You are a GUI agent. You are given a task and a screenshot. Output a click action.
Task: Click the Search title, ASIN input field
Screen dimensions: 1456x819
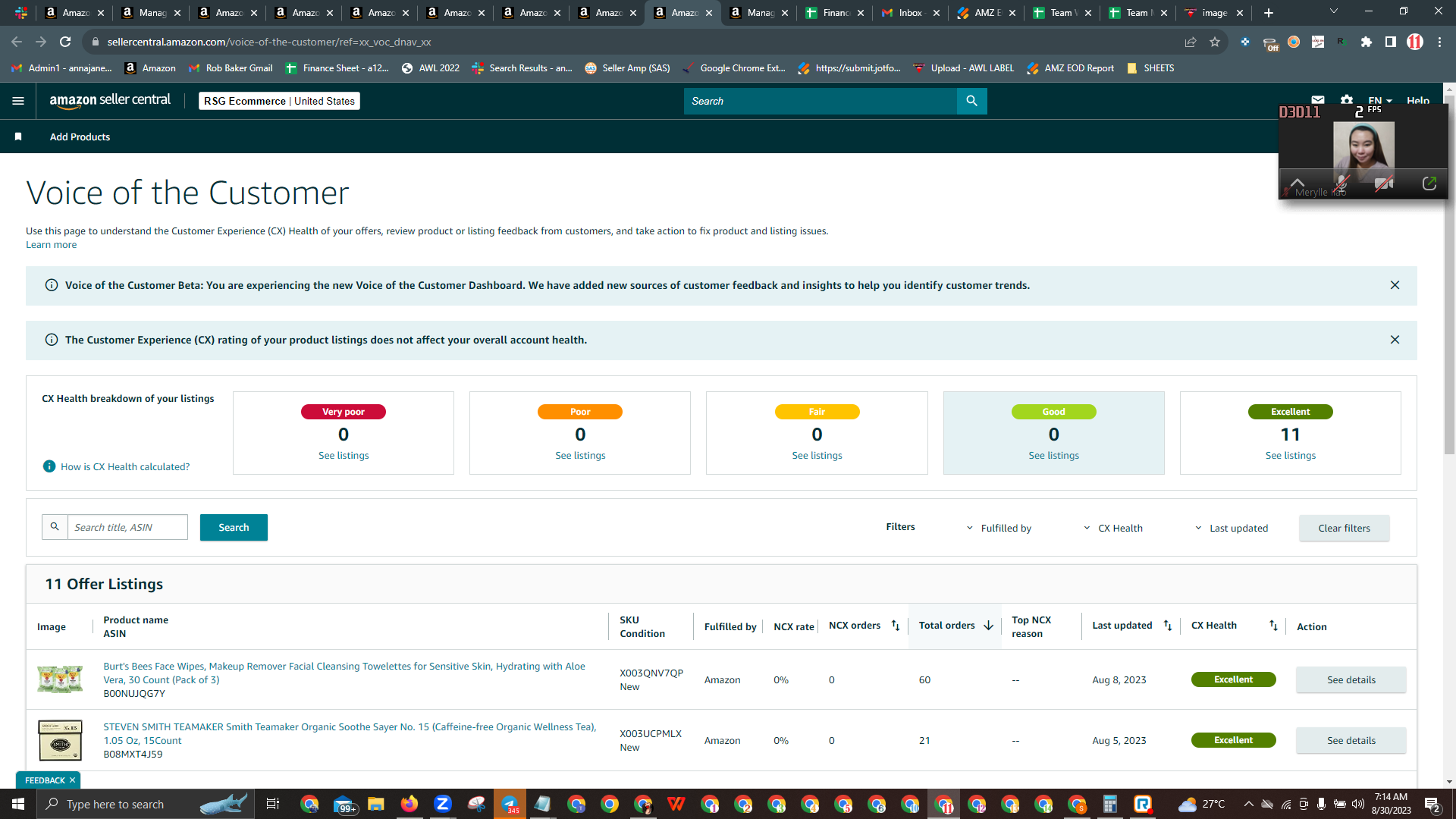(127, 527)
